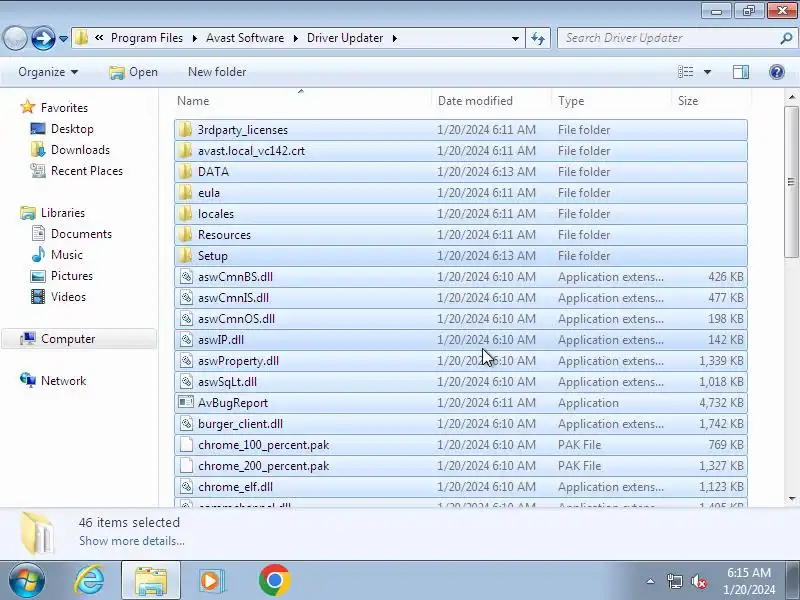
Task: Click chrome_100_percent.pak file icon
Action: tap(186, 445)
